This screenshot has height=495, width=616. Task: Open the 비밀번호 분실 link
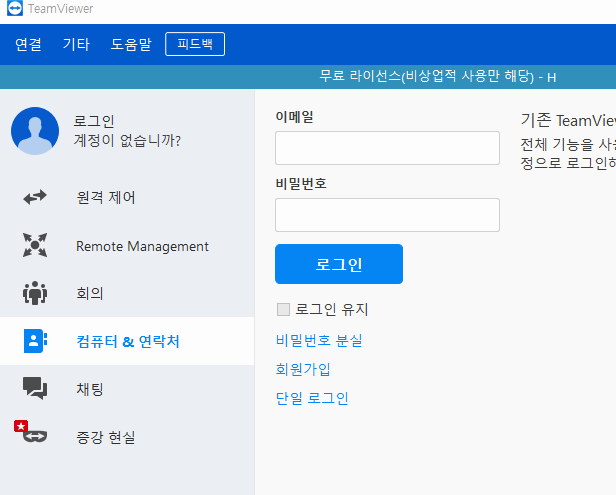(x=319, y=340)
